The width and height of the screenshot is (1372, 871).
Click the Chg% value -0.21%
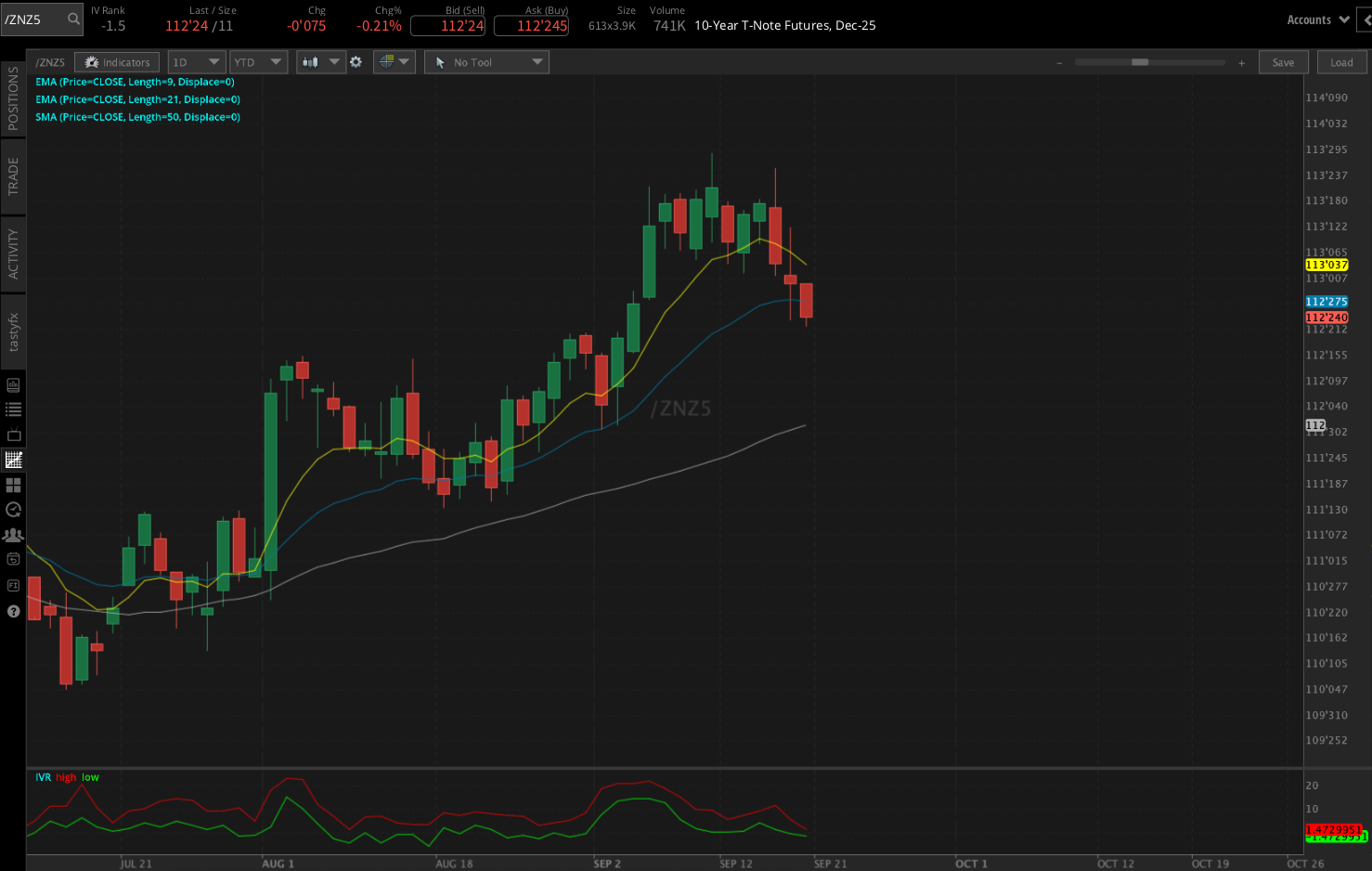pyautogui.click(x=379, y=26)
